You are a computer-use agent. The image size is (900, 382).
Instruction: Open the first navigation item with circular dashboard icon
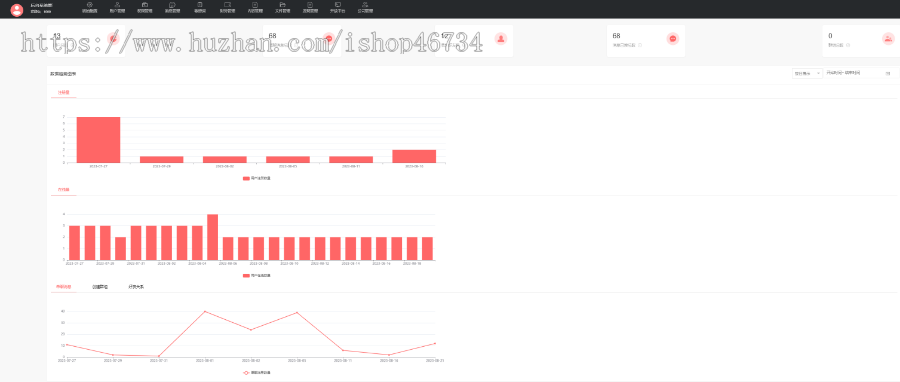90,7
